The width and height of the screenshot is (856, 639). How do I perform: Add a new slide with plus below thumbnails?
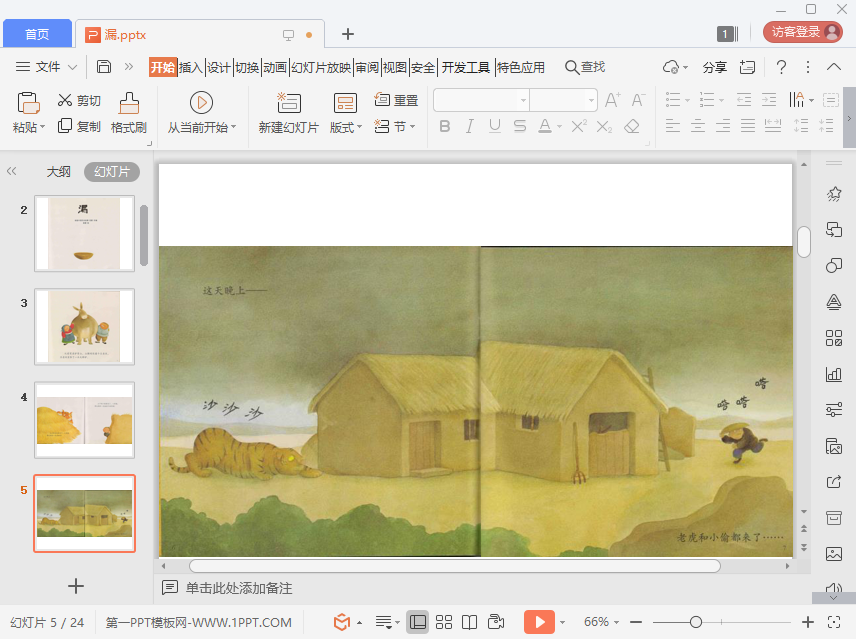[x=76, y=586]
